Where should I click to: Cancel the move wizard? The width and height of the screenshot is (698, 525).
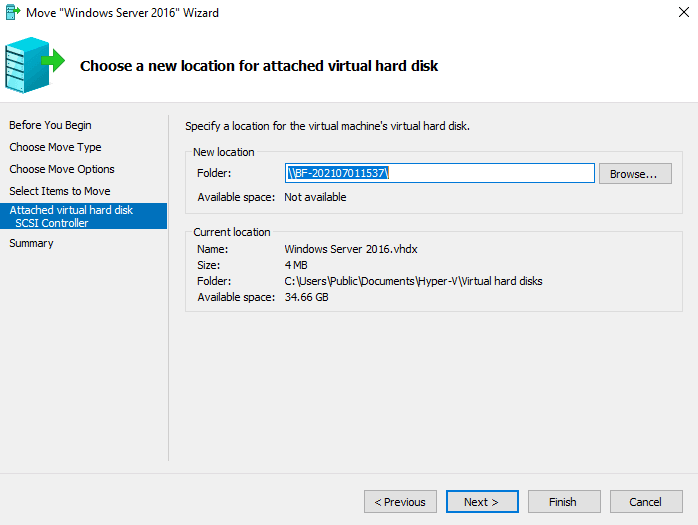pyautogui.click(x=645, y=501)
